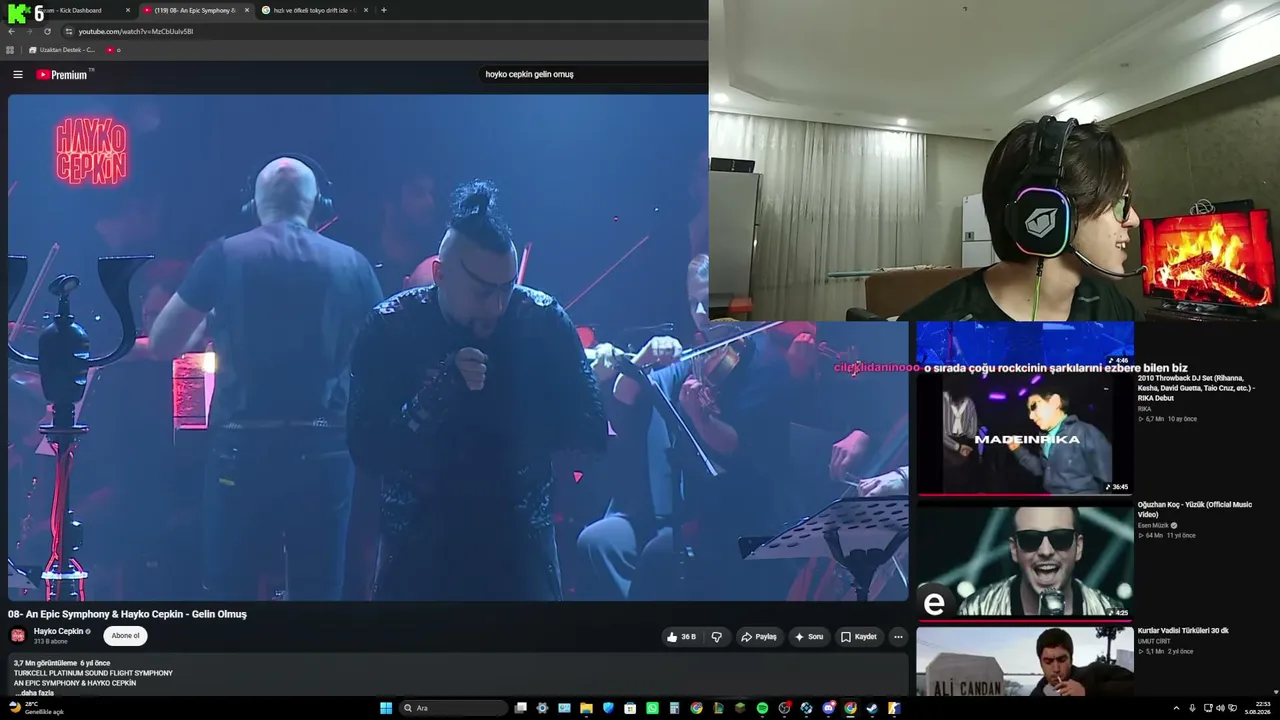Viewport: 1280px width, 720px height.
Task: Close the tokyo drift izle tab
Action: pyautogui.click(x=366, y=10)
